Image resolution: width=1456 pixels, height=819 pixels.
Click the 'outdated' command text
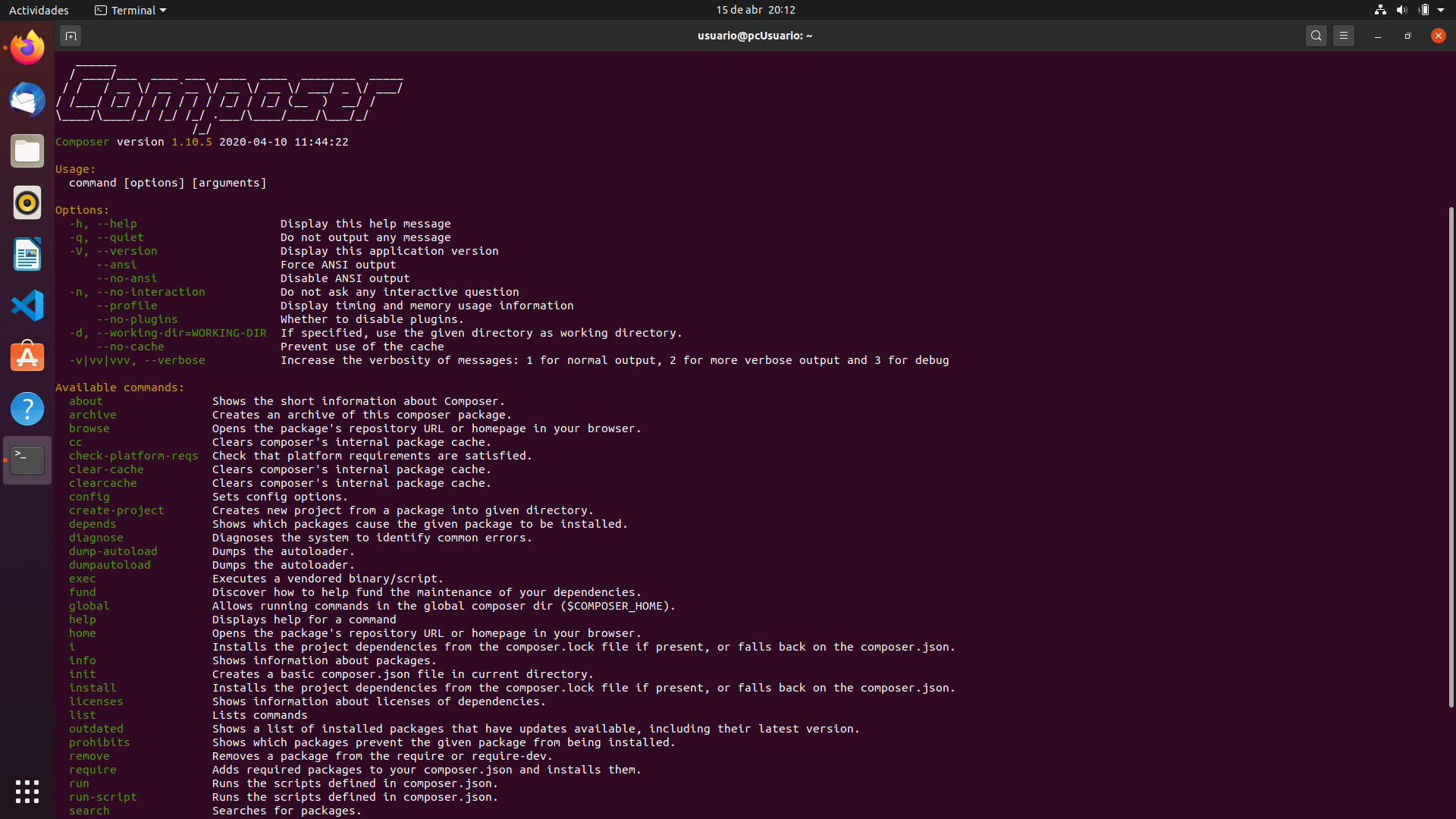pos(96,729)
